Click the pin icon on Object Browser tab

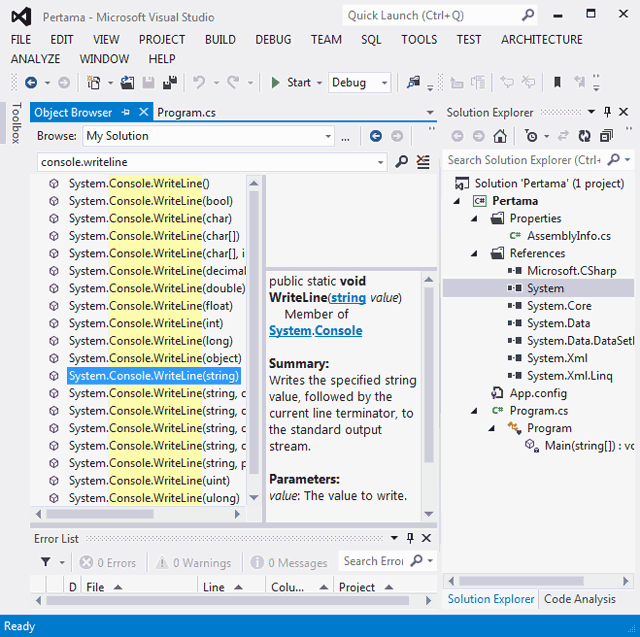click(126, 112)
